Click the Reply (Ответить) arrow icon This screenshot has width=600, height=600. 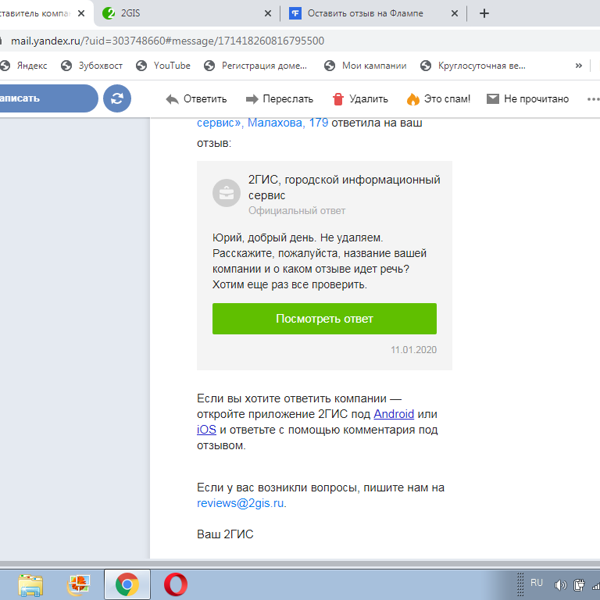172,99
